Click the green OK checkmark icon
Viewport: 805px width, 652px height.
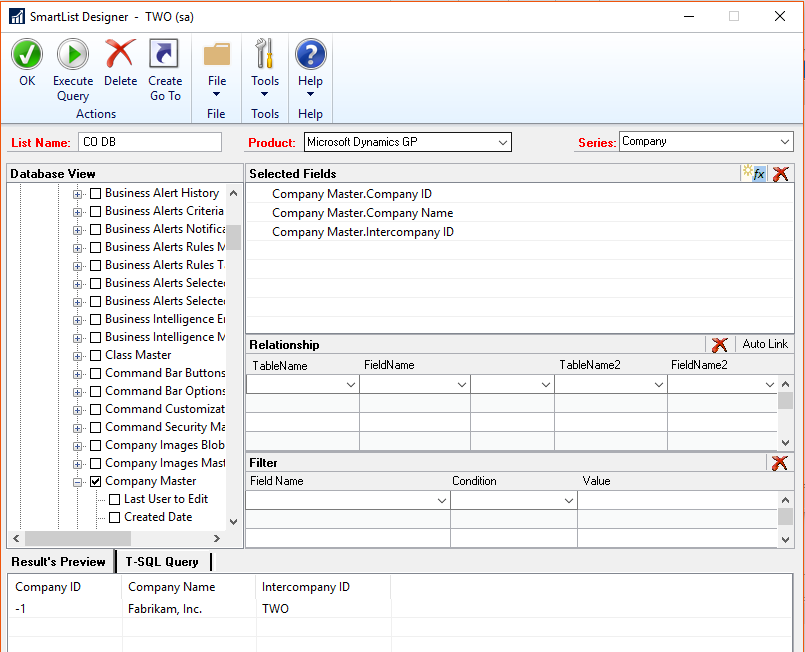click(27, 54)
